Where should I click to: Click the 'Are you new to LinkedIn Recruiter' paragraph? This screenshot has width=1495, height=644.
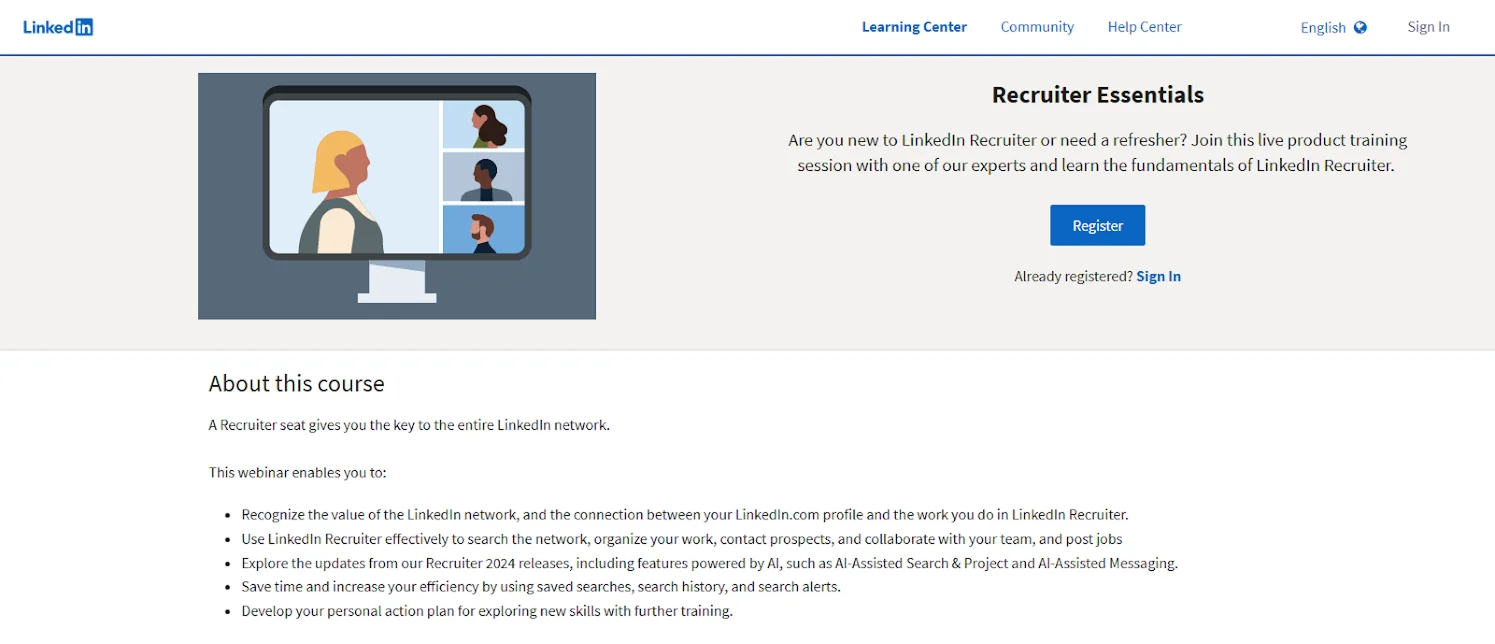(x=1097, y=153)
